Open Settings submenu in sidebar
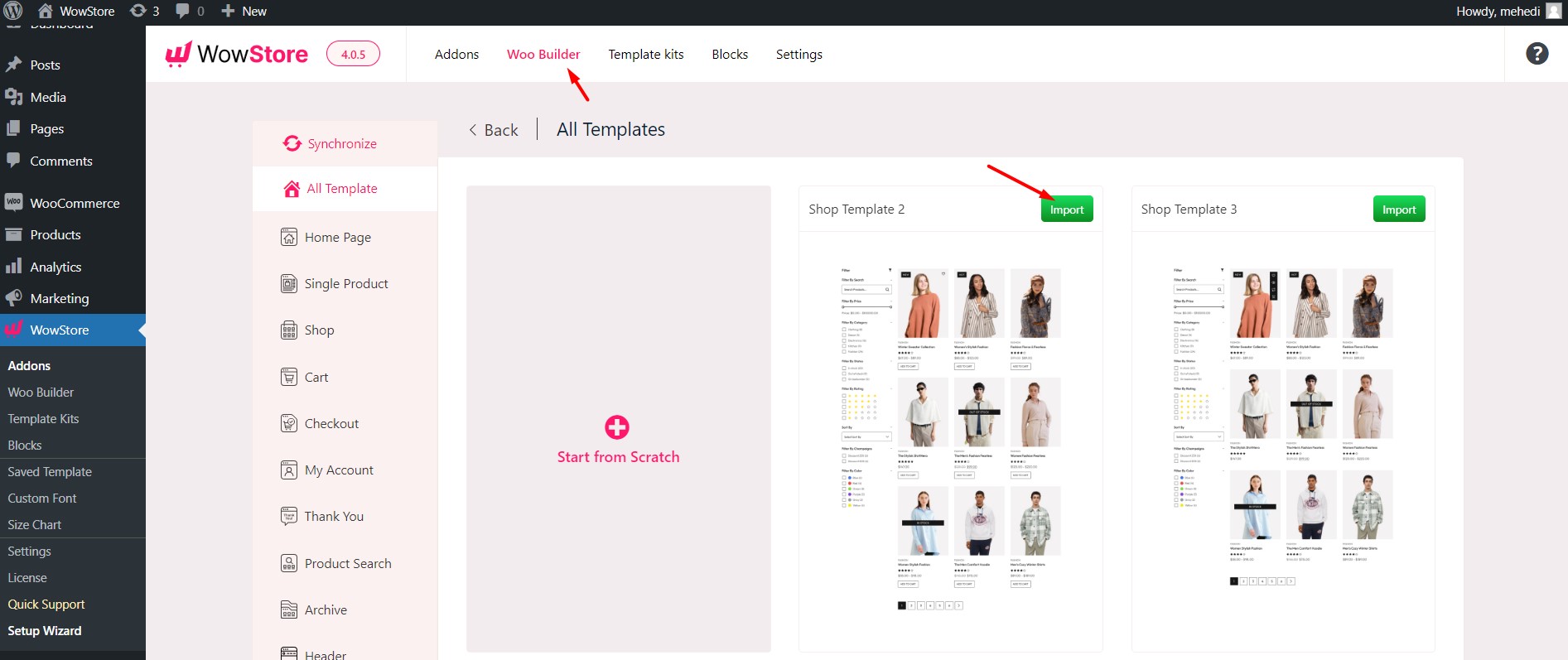The height and width of the screenshot is (660, 1568). 29,551
